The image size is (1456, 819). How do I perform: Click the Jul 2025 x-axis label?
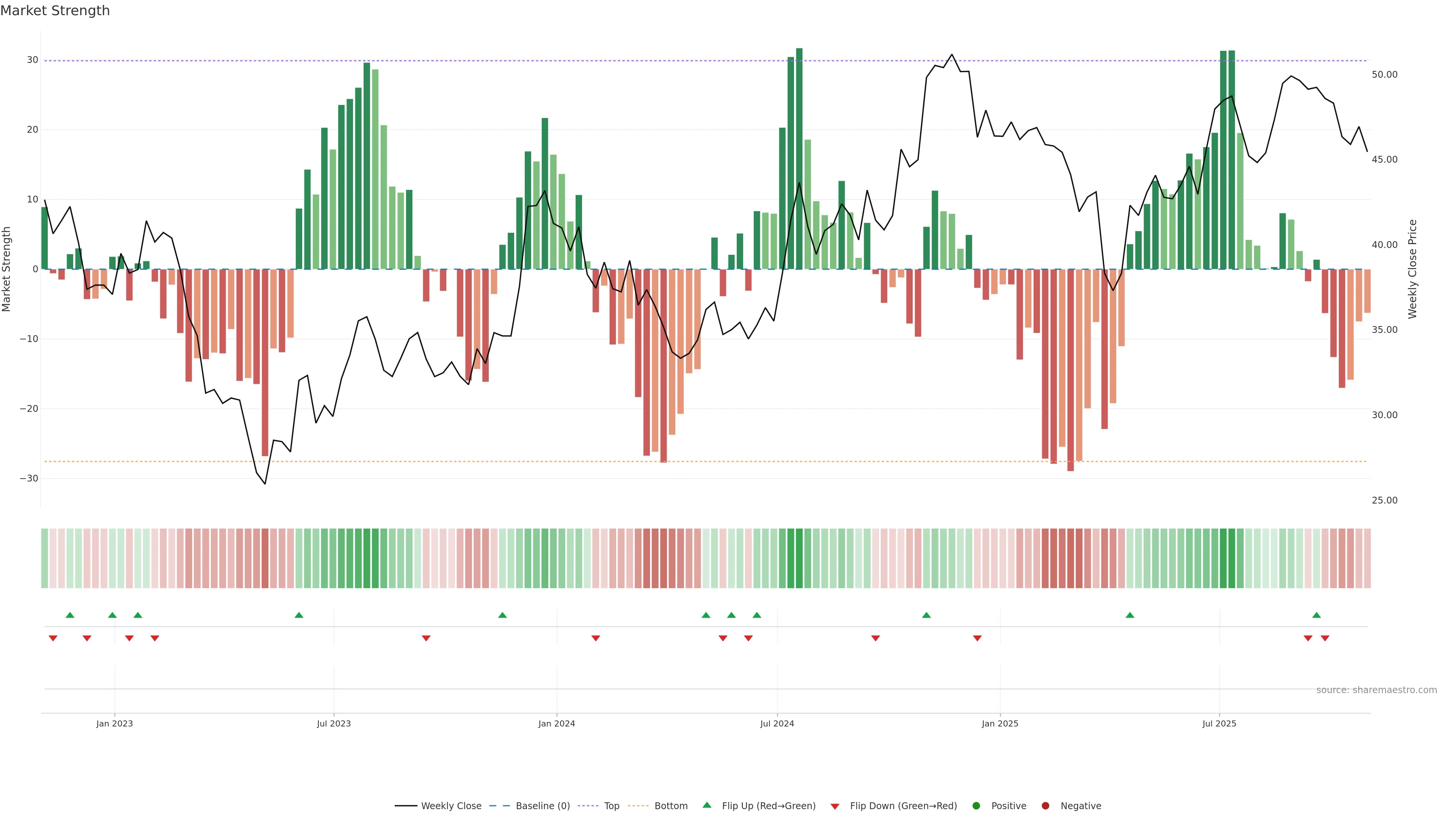coord(1219,723)
